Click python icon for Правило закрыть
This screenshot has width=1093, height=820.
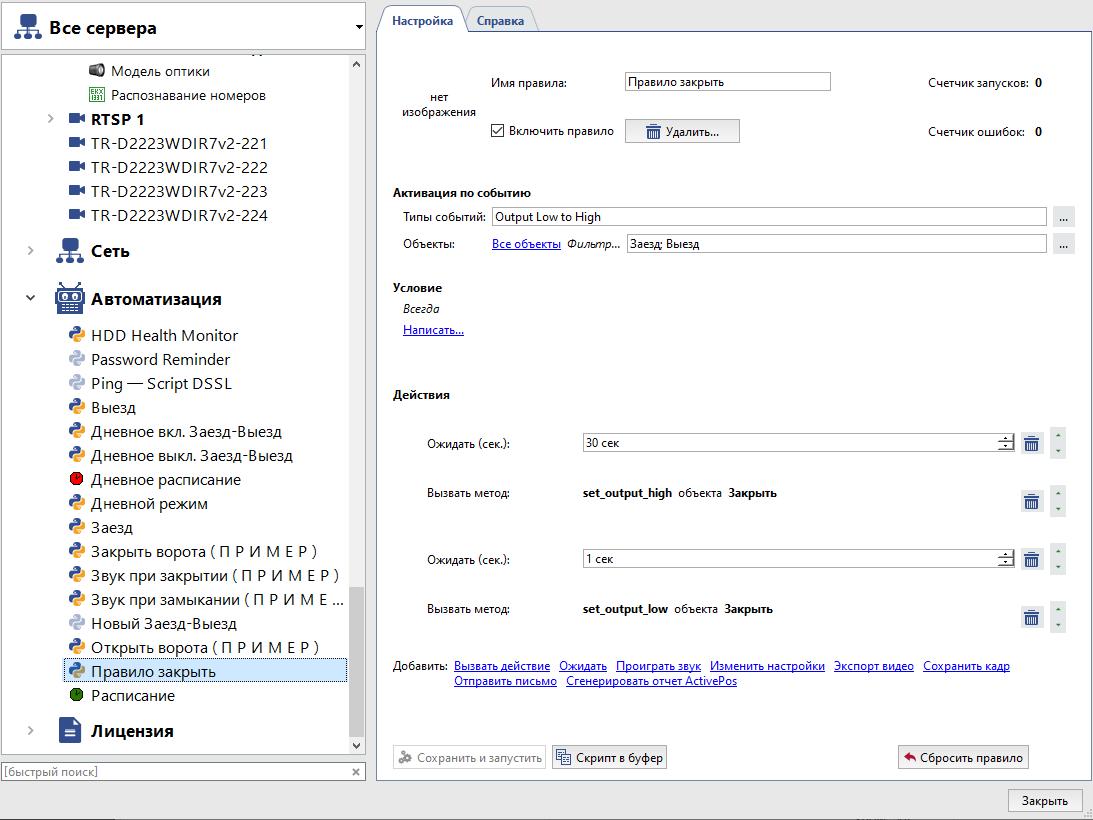pyautogui.click(x=77, y=671)
